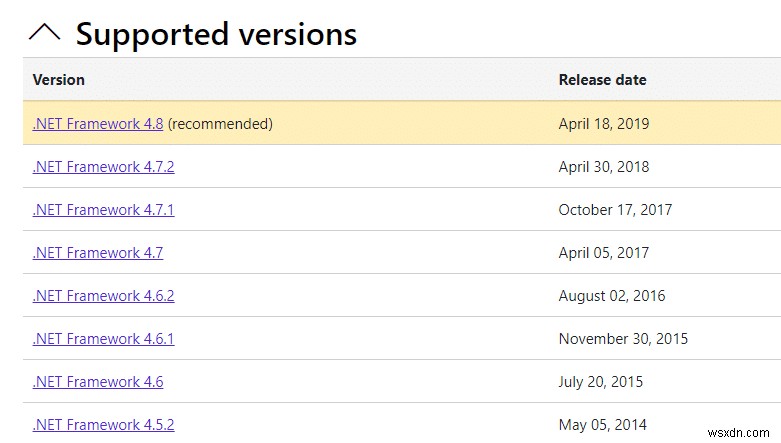Click the (recommended) label beside 4.8

point(220,124)
